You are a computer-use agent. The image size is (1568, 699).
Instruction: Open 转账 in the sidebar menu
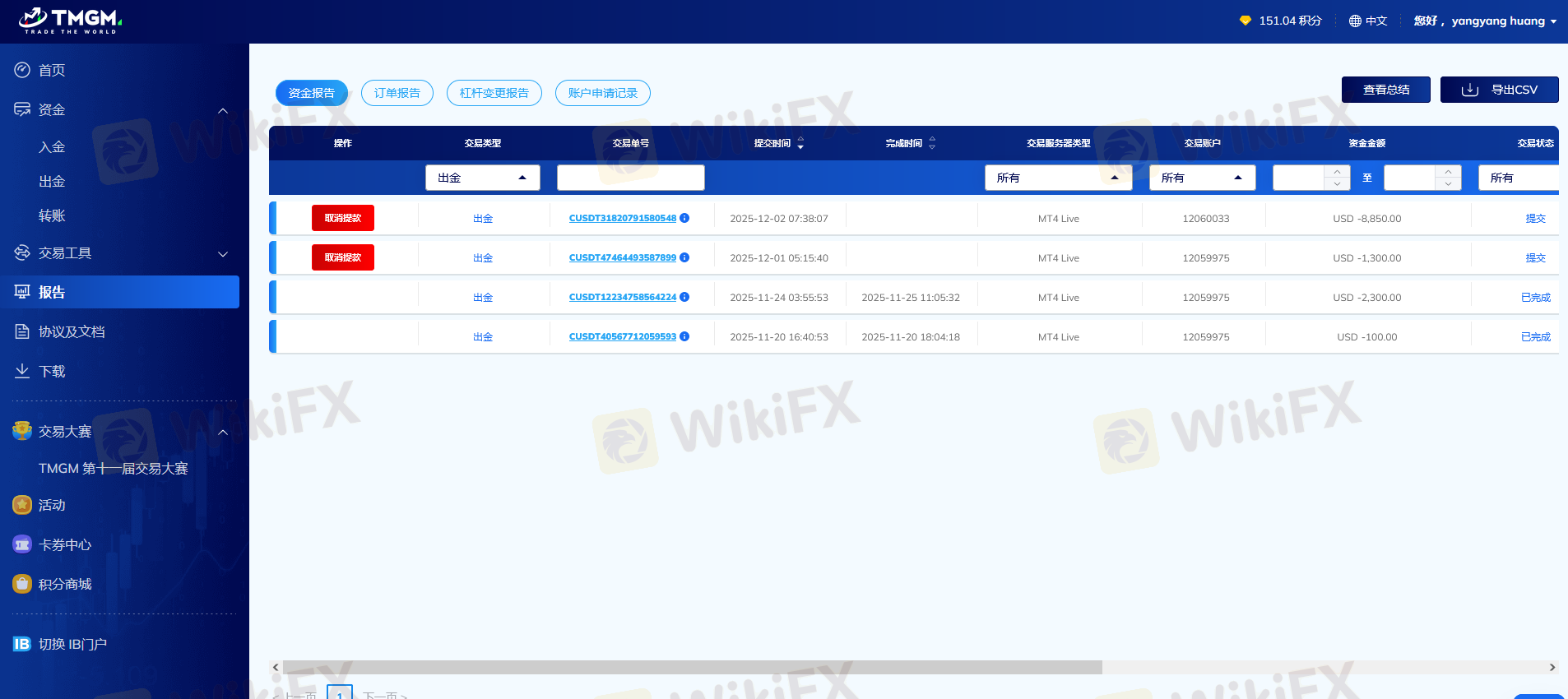point(52,216)
